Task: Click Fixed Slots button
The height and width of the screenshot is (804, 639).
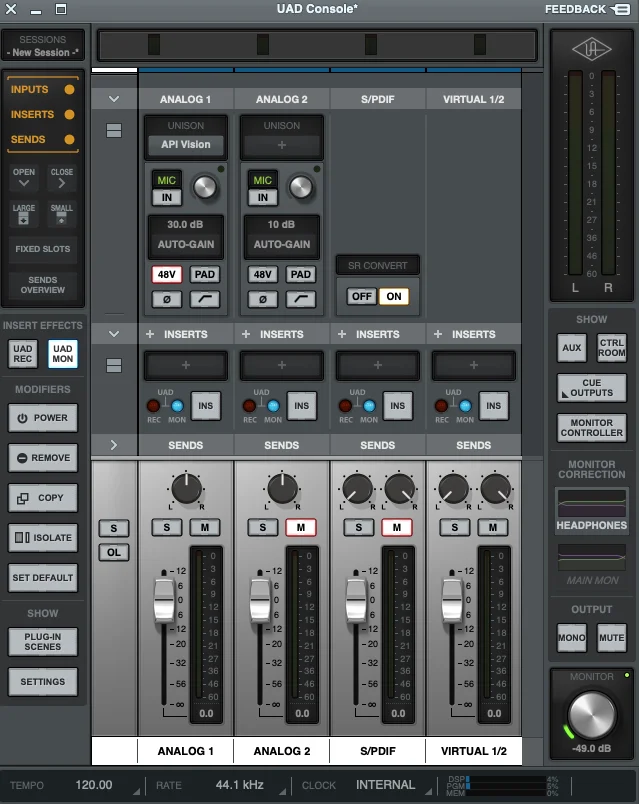Action: pyautogui.click(x=43, y=249)
